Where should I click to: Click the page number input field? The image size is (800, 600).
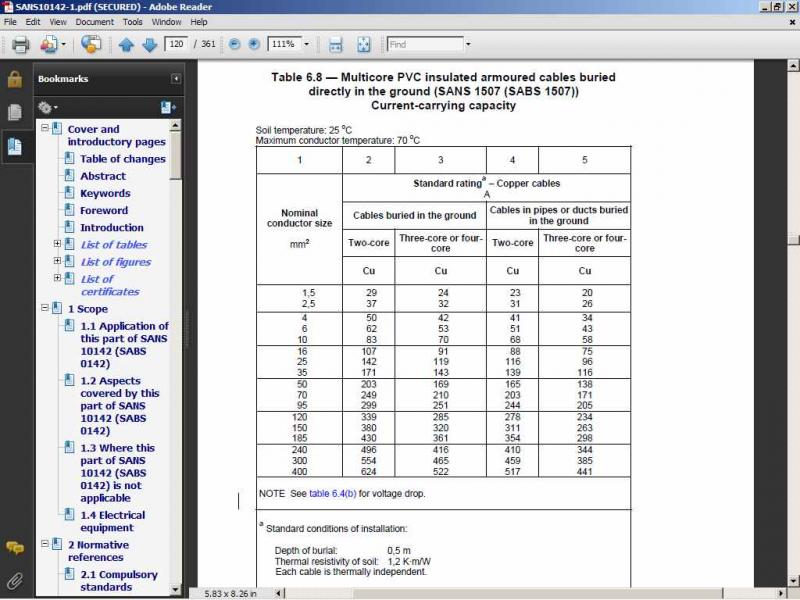(x=177, y=45)
